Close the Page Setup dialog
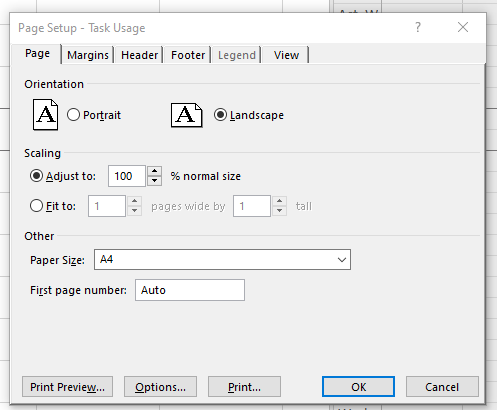Viewport: 497px width, 410px height. tap(463, 27)
